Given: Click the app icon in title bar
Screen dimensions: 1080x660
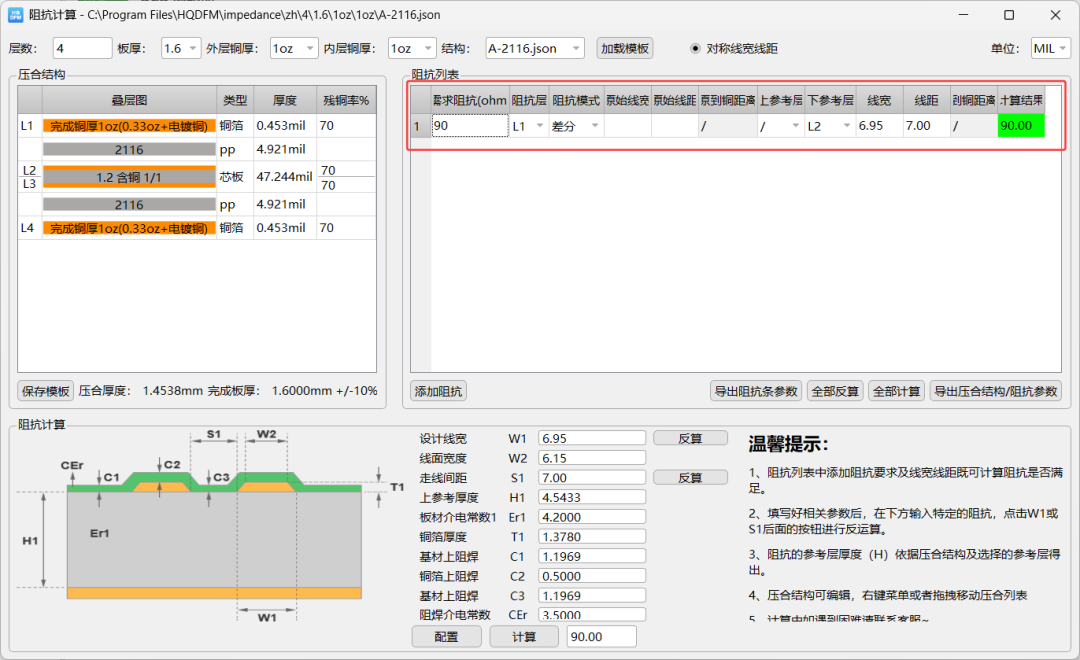Looking at the screenshot, I should pos(15,14).
